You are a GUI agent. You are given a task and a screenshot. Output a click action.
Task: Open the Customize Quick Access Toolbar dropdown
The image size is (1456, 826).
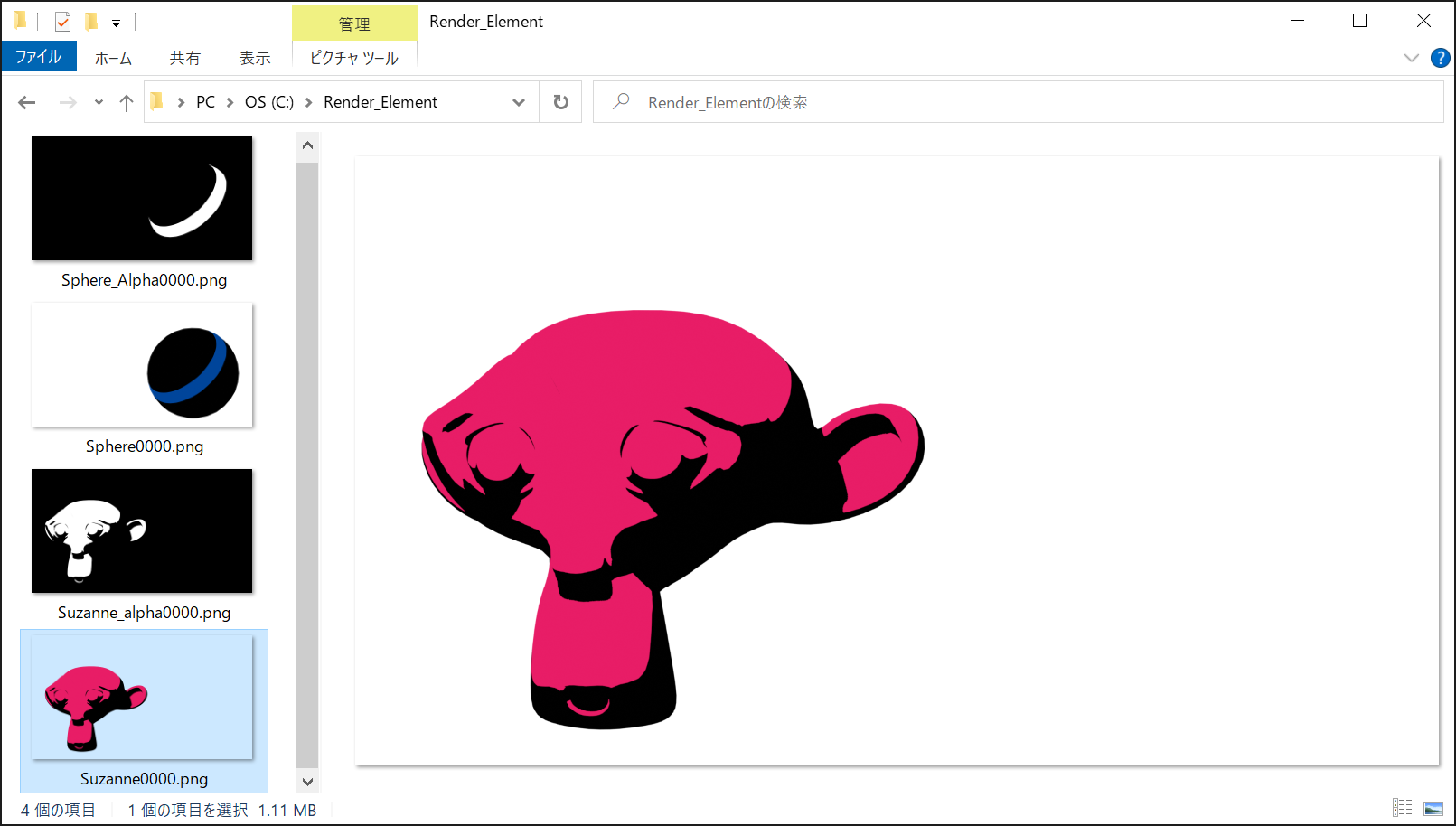click(116, 23)
